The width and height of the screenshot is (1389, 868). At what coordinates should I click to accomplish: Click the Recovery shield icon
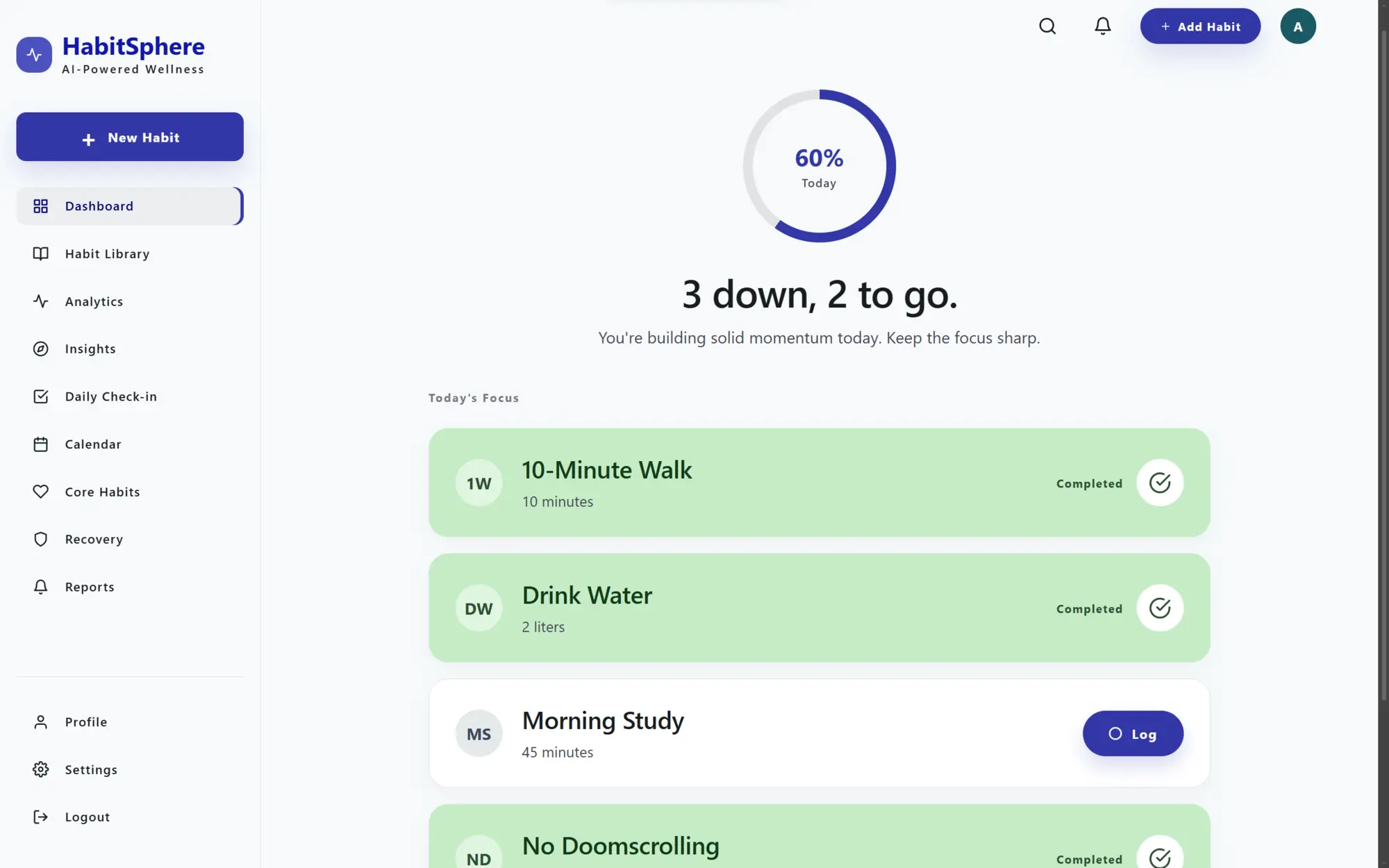coord(41,540)
